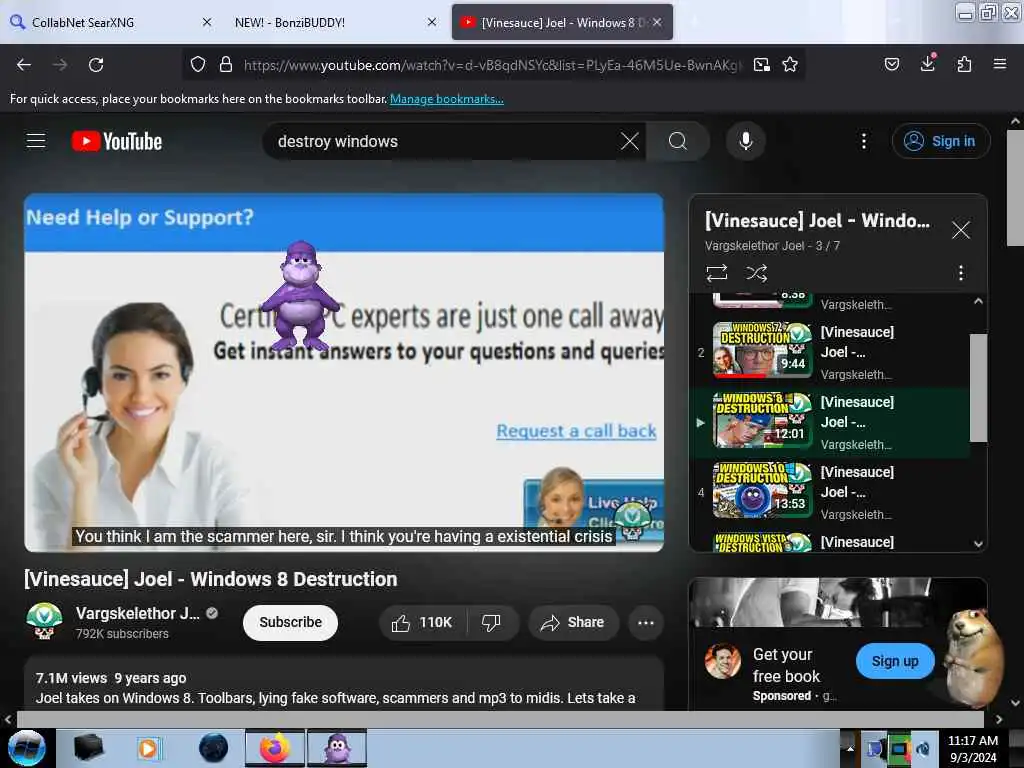Click the Sign up ad button
The image size is (1024, 768).
point(895,661)
